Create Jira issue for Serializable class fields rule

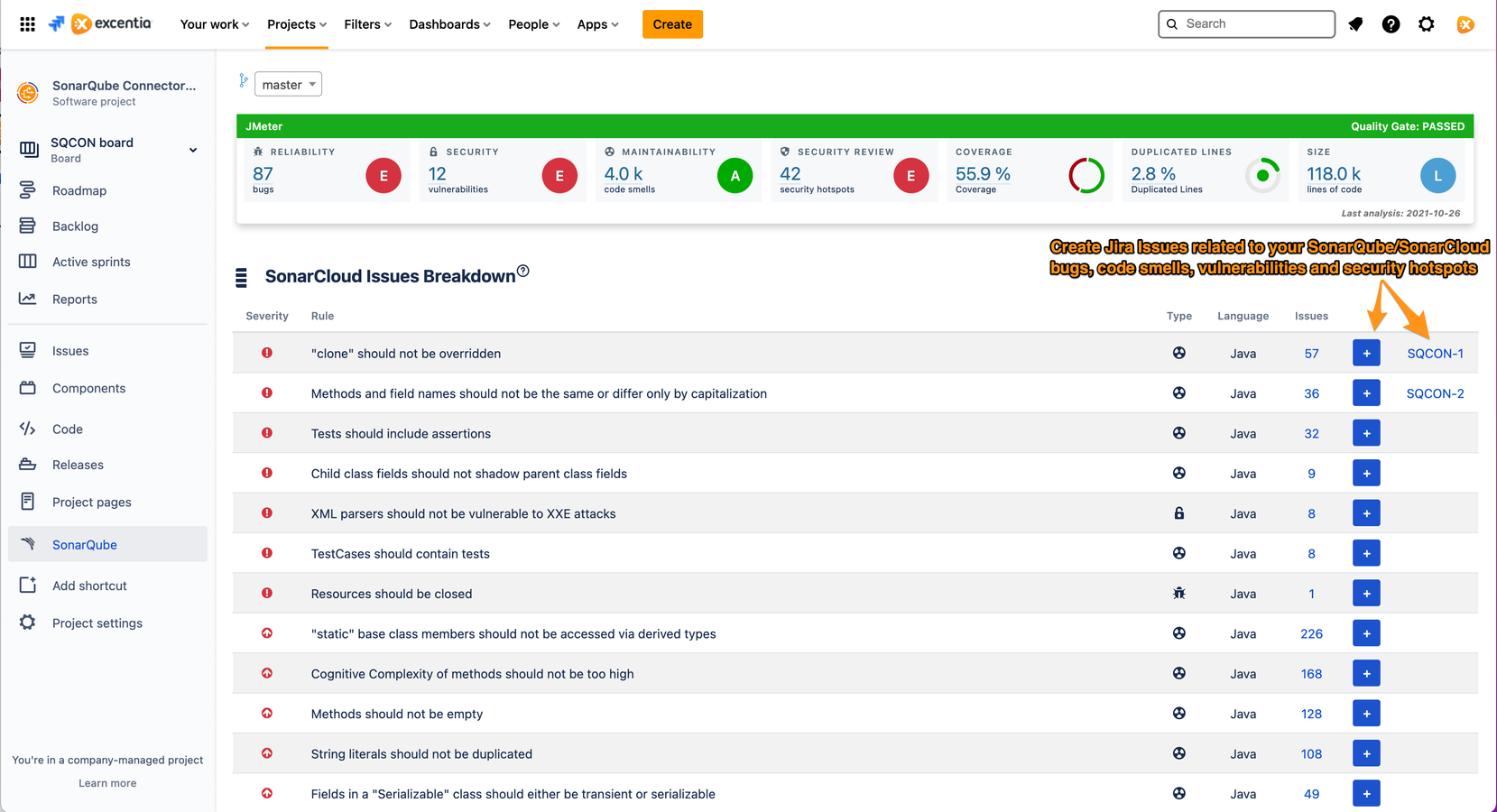pos(1366,794)
